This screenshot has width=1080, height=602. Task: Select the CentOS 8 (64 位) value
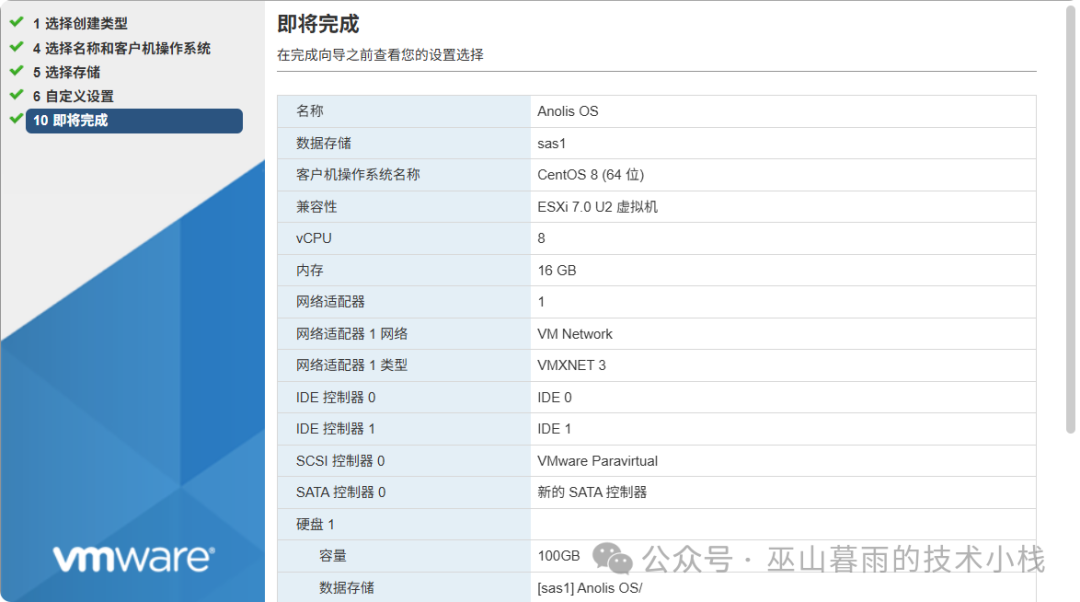point(590,175)
